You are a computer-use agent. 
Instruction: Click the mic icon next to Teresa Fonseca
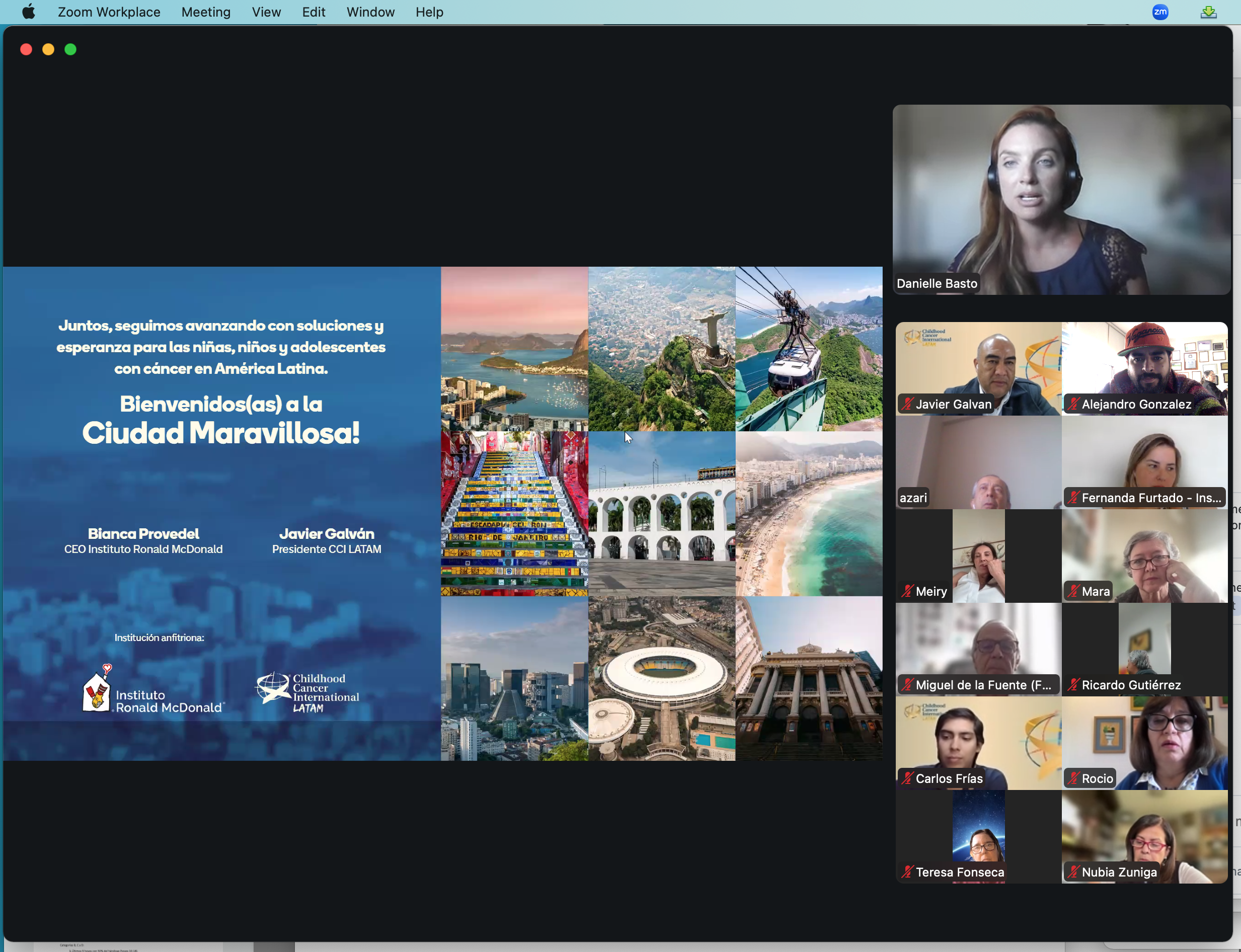[x=908, y=871]
